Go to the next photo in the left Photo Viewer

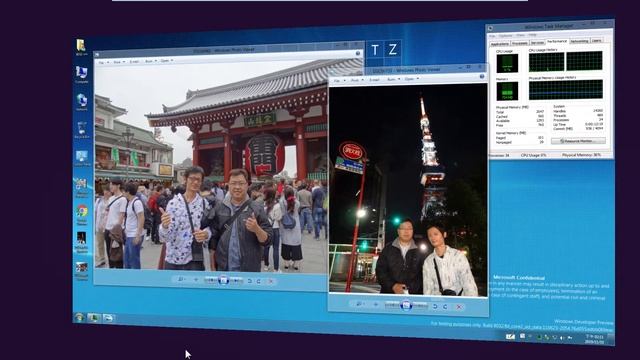click(x=236, y=281)
